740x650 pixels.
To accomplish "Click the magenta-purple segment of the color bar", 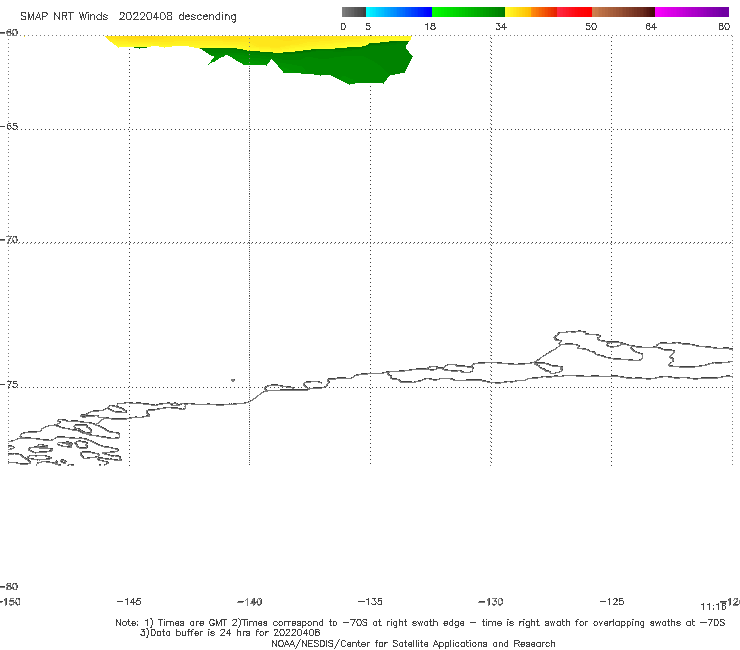I will click(692, 12).
